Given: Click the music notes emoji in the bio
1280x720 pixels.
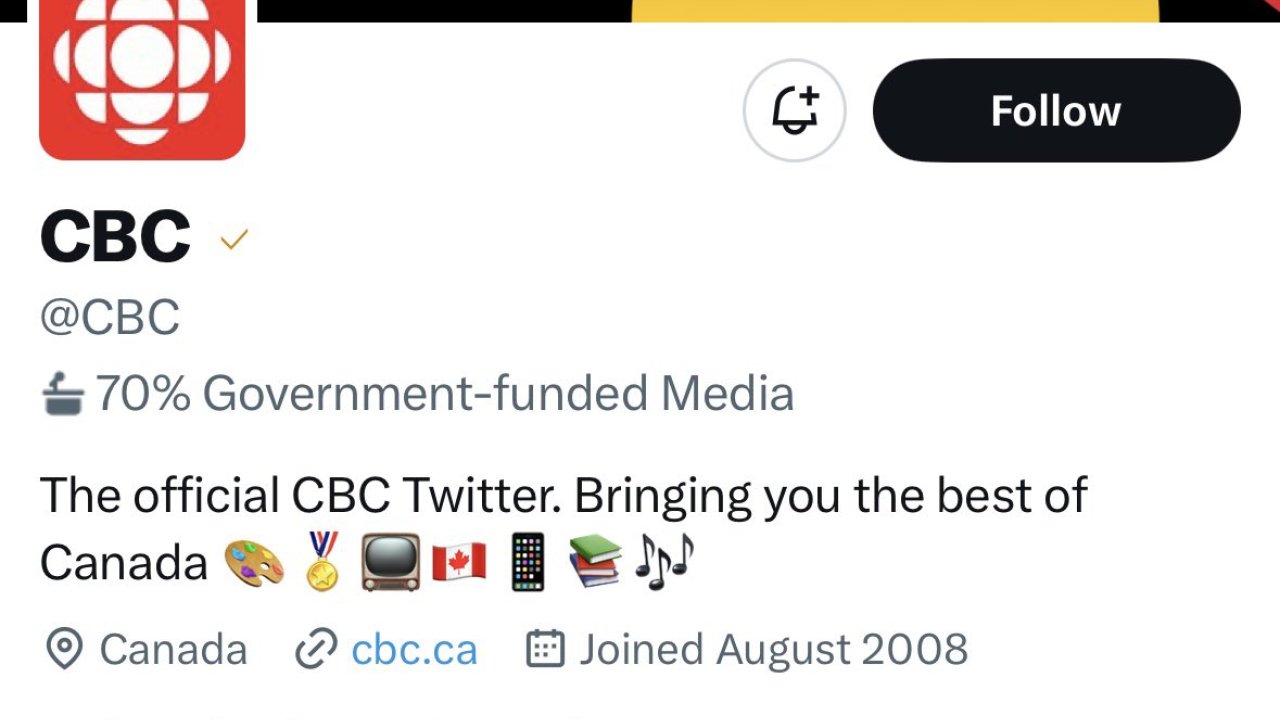Looking at the screenshot, I should 662,561.
